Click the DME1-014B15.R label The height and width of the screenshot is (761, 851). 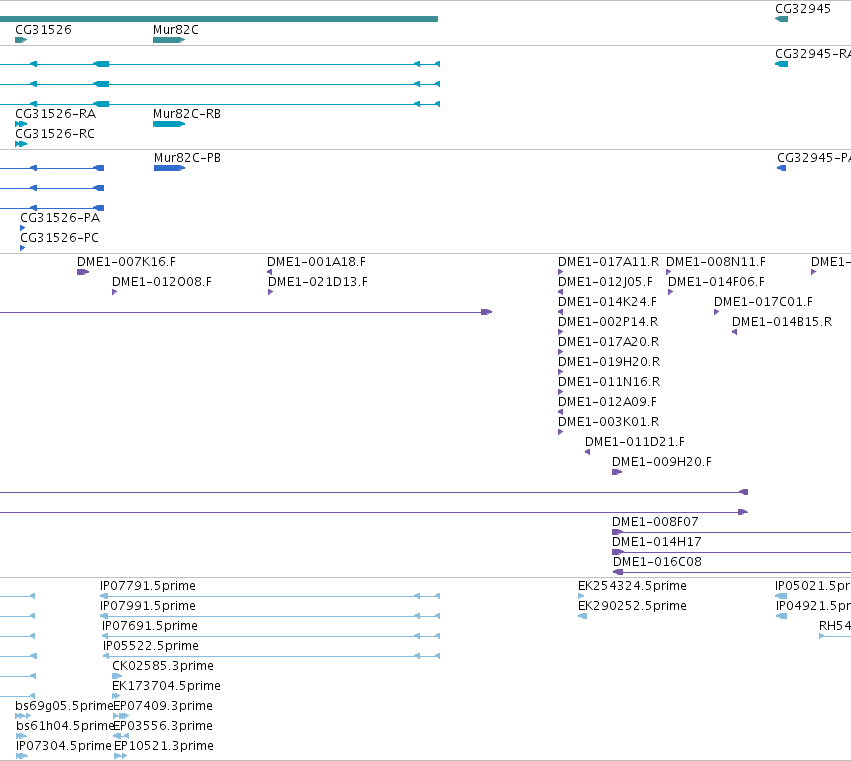[x=782, y=322]
